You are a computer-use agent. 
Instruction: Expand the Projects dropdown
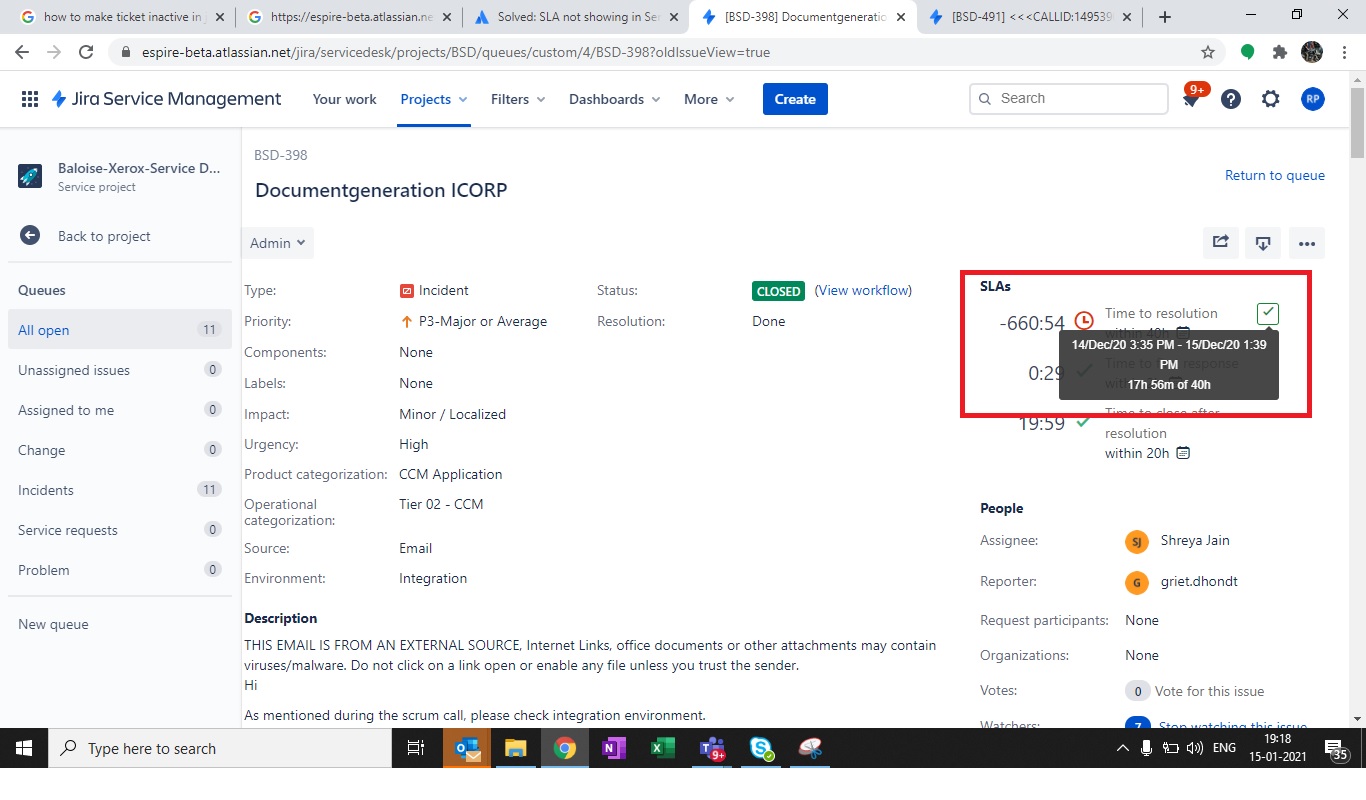pyautogui.click(x=434, y=99)
